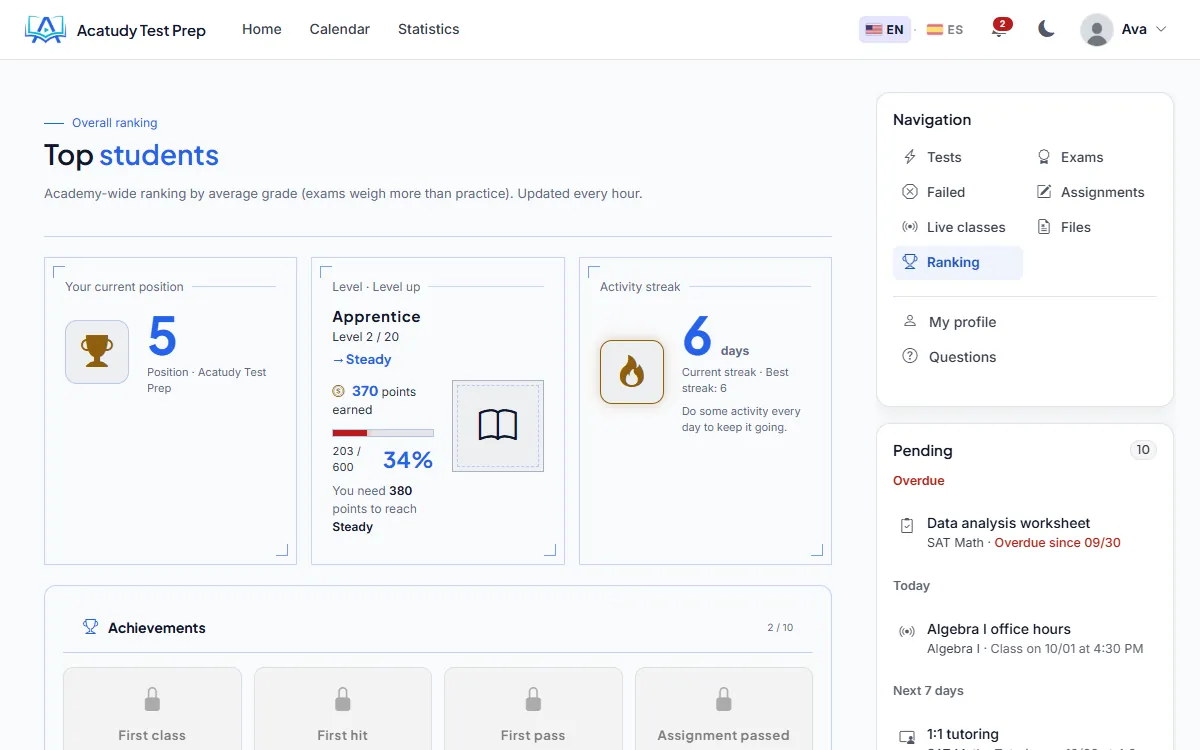Screen dimensions: 1200x750
Task: Select the First hit achievement card
Action: click(343, 709)
